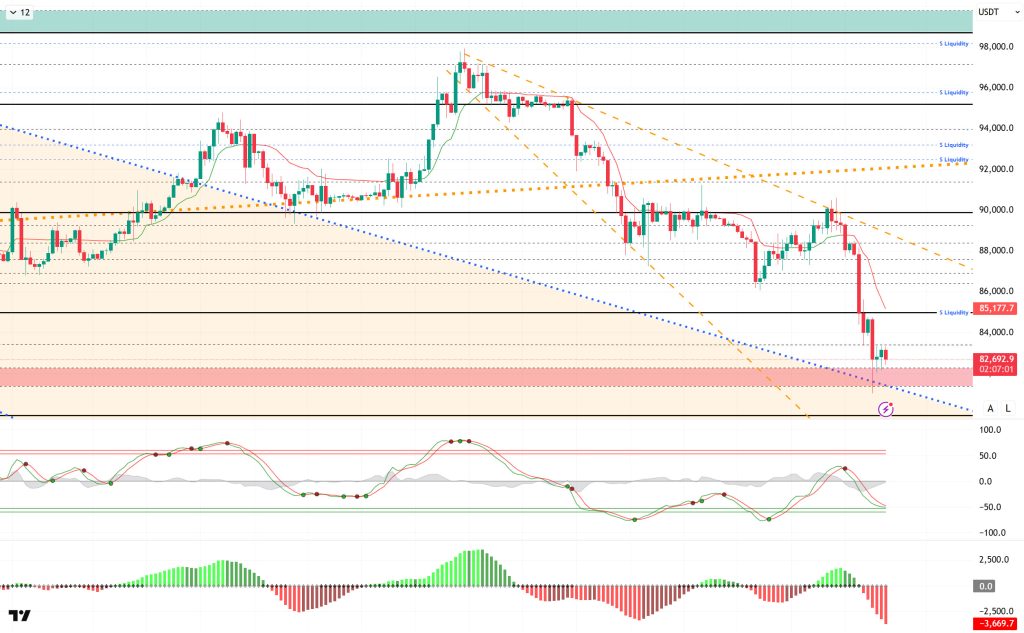Expand the collapsed indicator legend labeled 12

(18, 13)
